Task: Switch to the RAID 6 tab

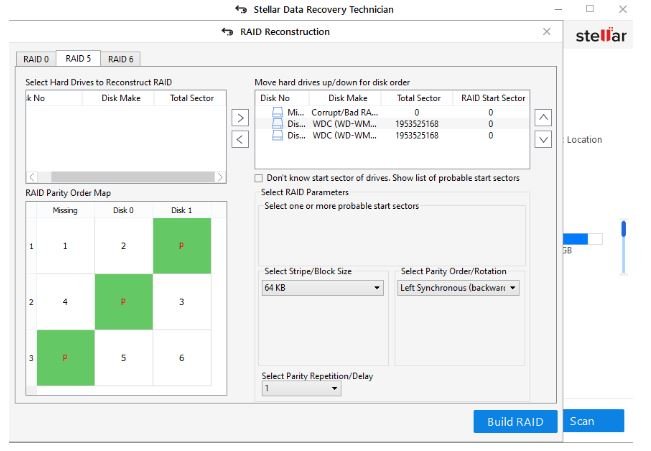Action: [x=120, y=59]
